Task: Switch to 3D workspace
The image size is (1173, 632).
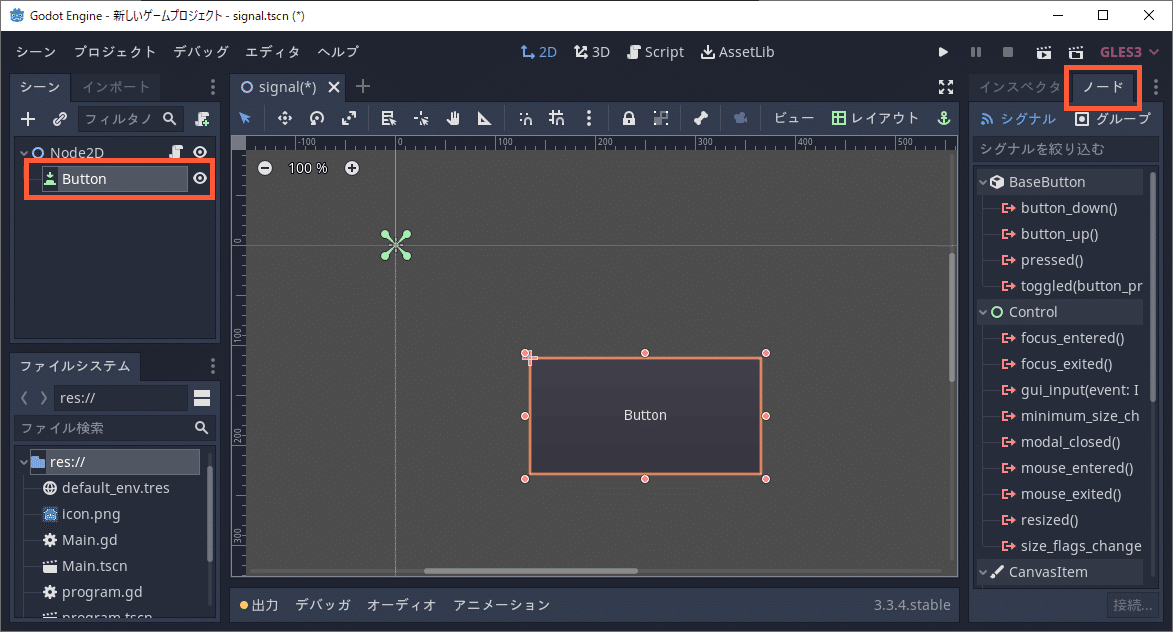Action: pyautogui.click(x=592, y=52)
